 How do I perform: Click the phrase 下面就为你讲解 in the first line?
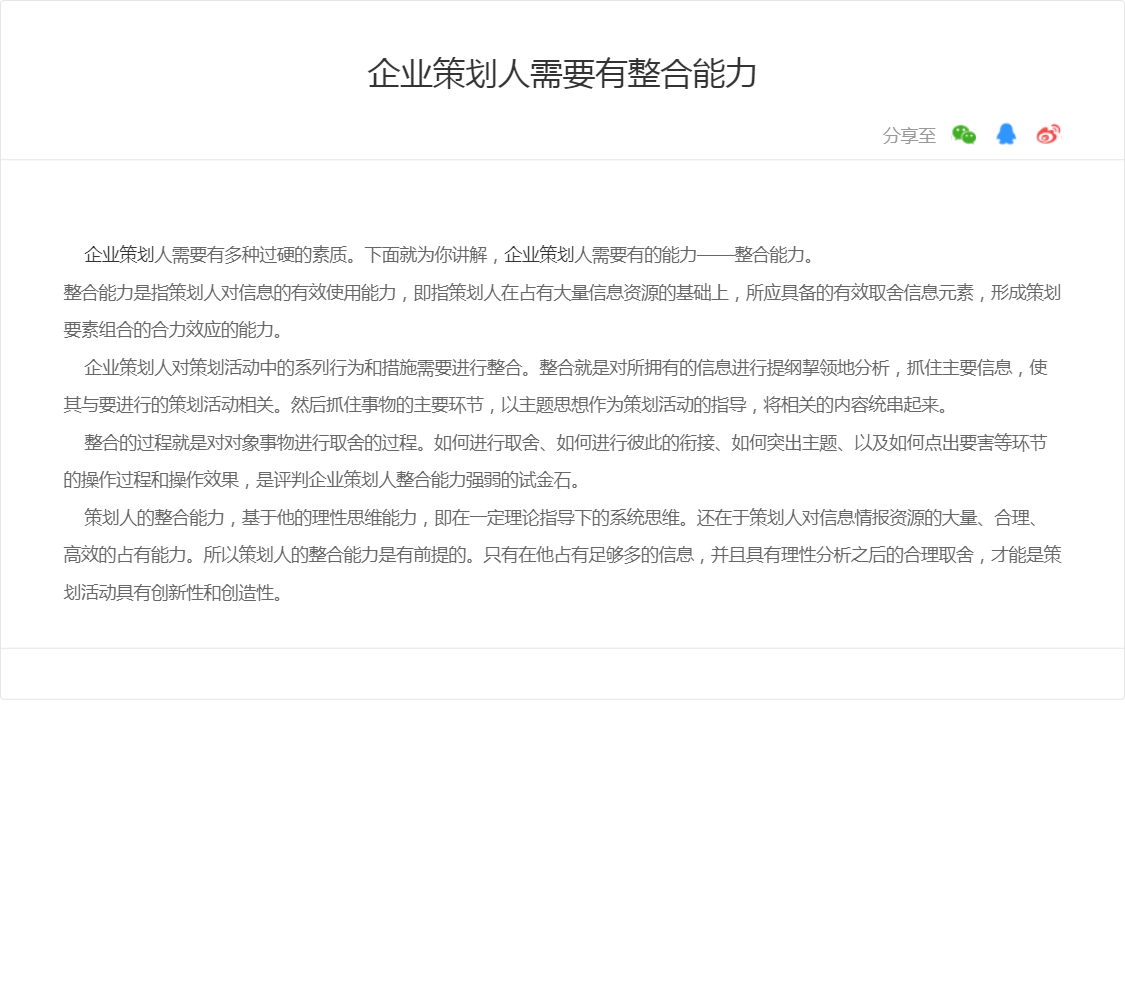[x=425, y=255]
